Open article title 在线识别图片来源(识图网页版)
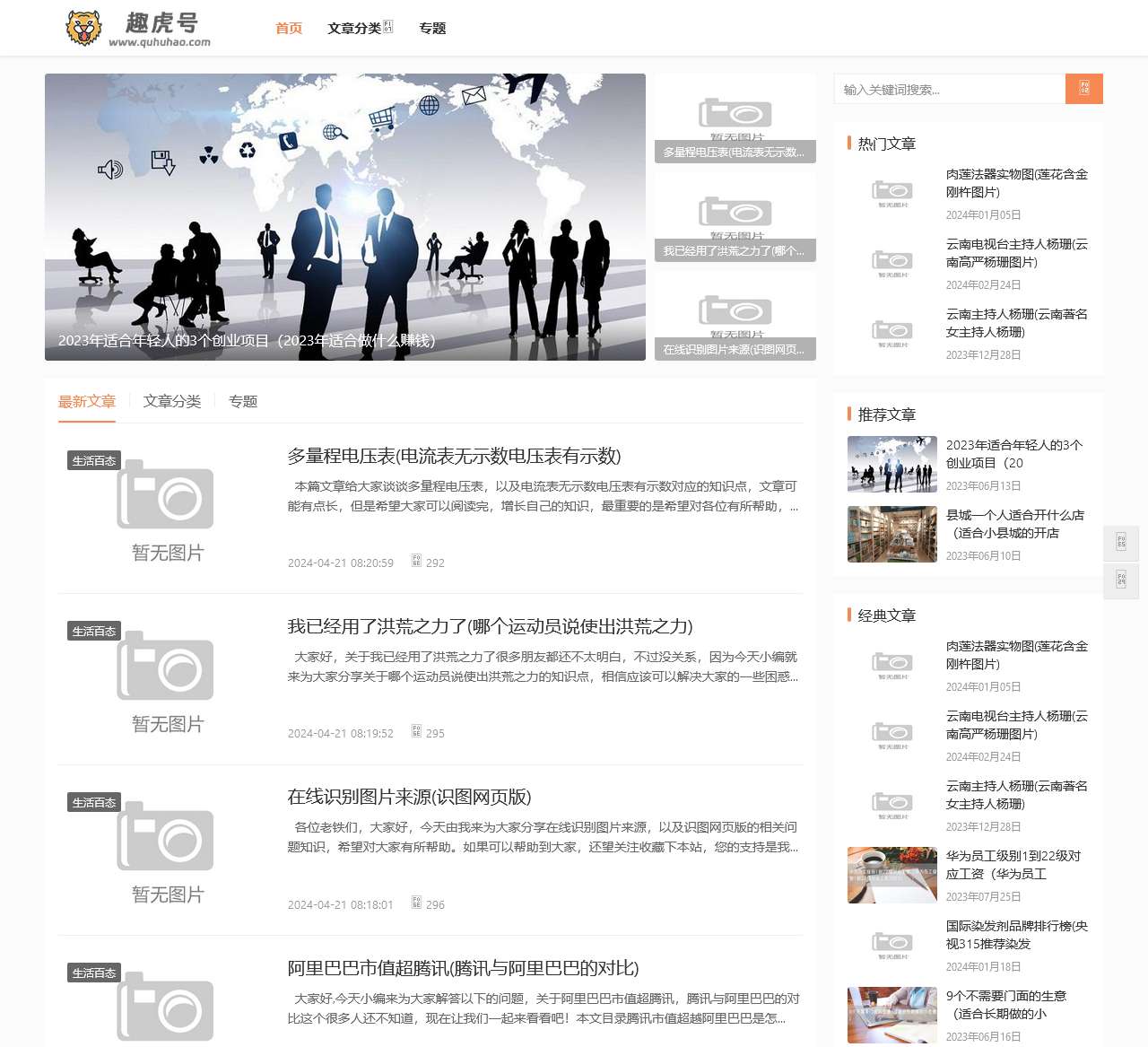The width and height of the screenshot is (1148, 1047). [409, 797]
